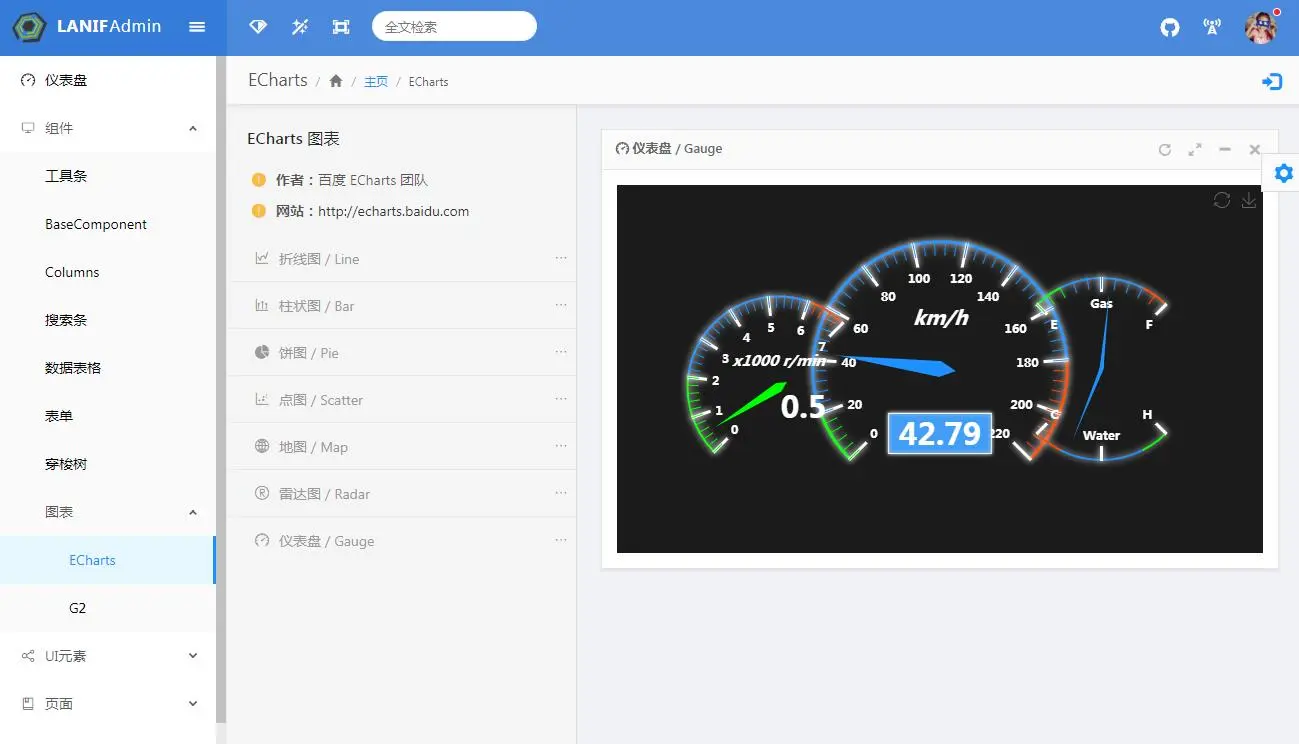Image resolution: width=1299 pixels, height=744 pixels.
Task: Open 表单 sidebar item
Action: click(x=107, y=416)
